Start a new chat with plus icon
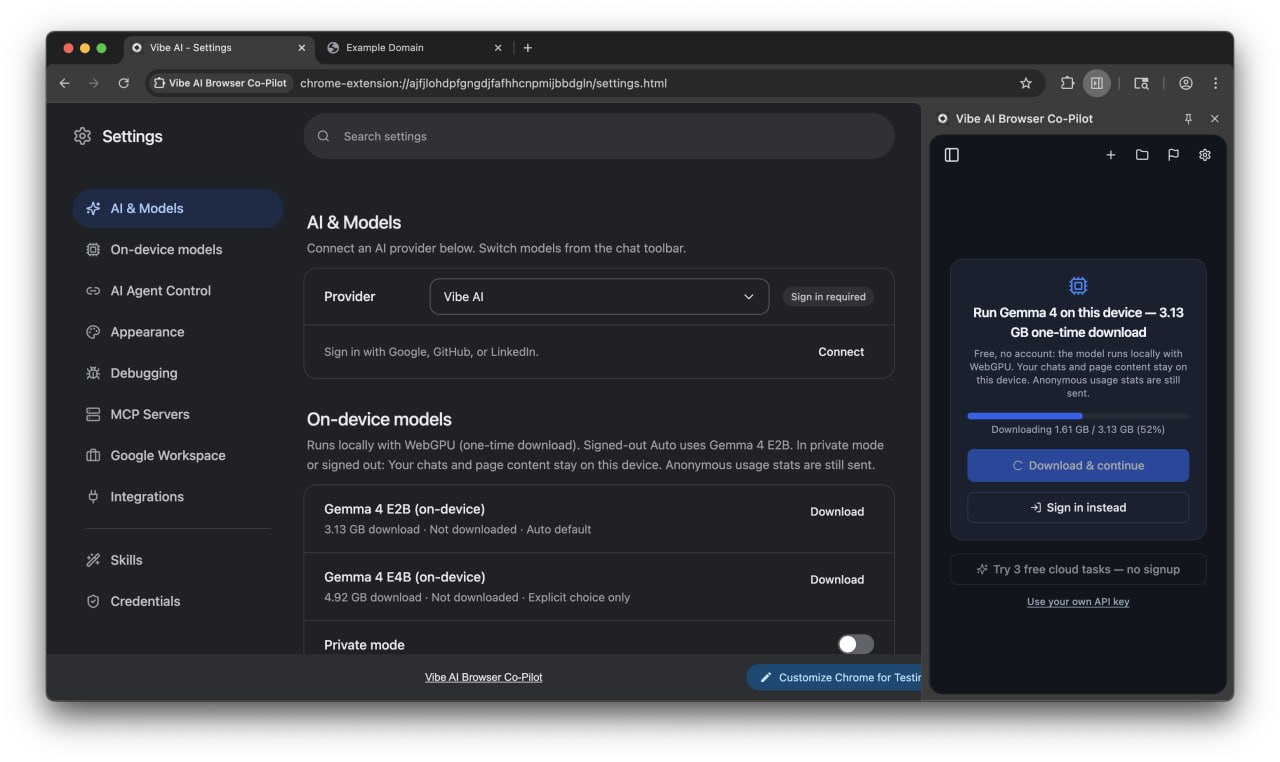1280x762 pixels. coord(1110,155)
